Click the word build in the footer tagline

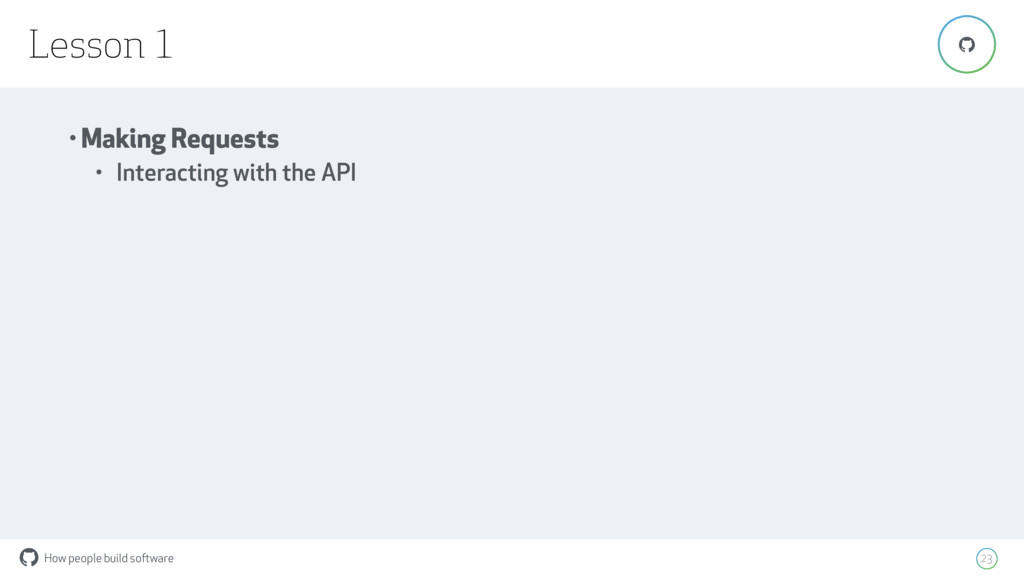coord(116,558)
